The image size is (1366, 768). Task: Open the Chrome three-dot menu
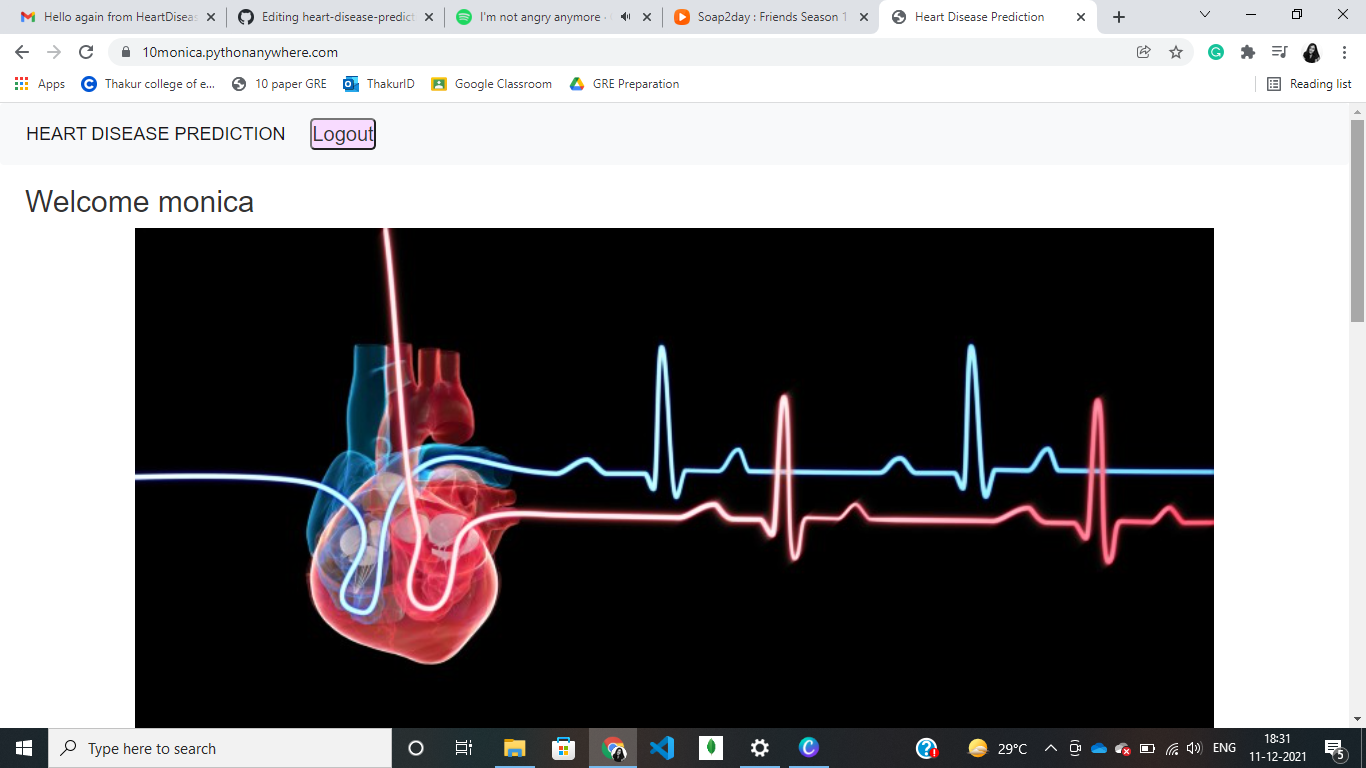(x=1343, y=50)
